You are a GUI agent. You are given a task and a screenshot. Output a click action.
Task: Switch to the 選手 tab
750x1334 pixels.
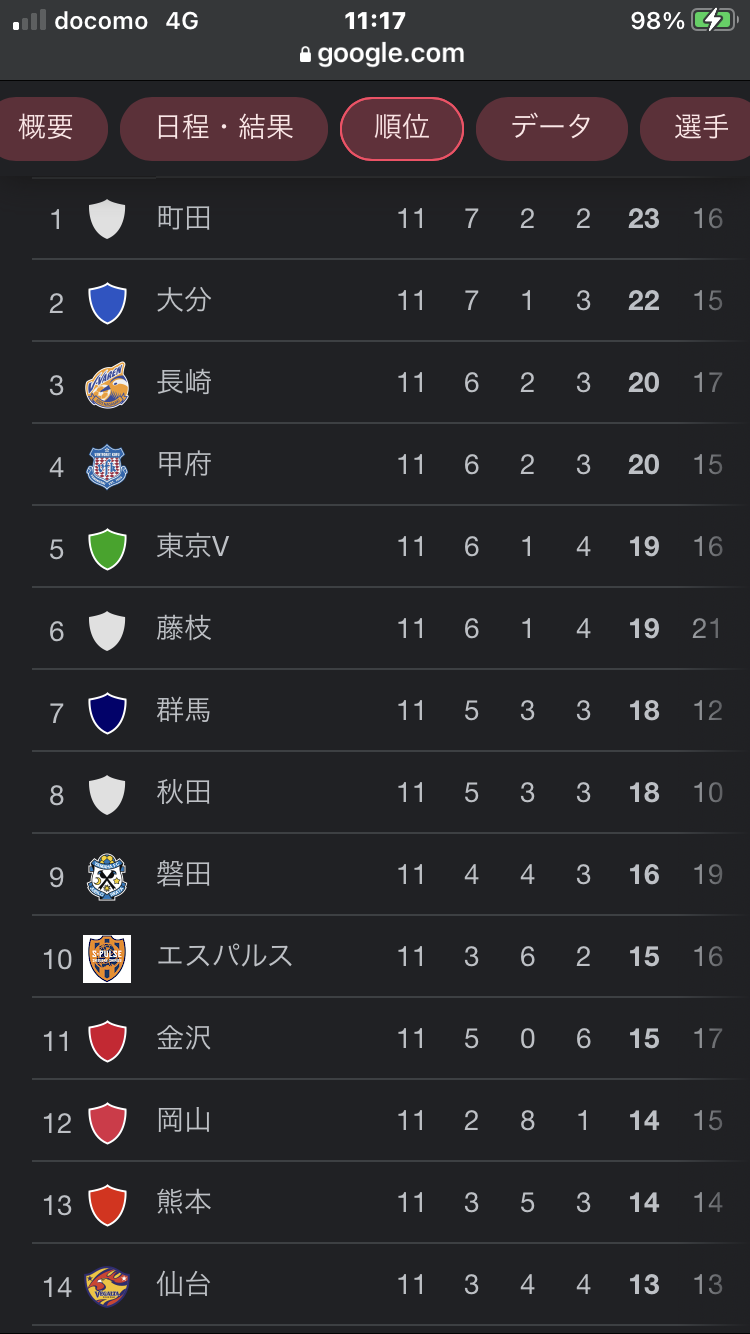[x=700, y=128]
